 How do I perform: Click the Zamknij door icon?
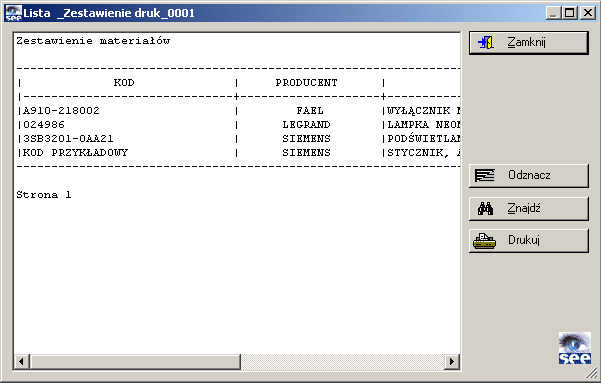pyautogui.click(x=486, y=42)
